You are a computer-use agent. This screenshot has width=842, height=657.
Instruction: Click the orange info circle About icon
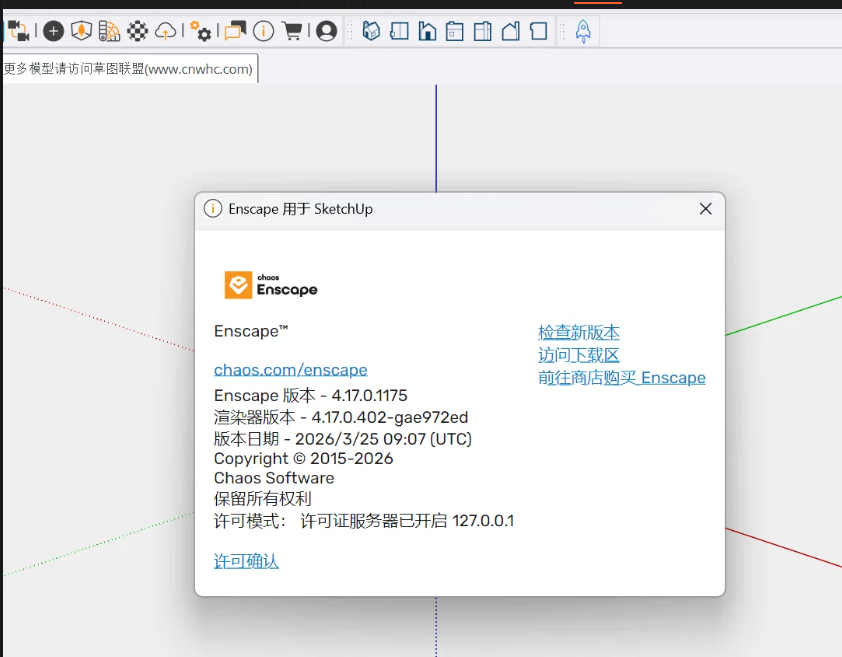pyautogui.click(x=263, y=31)
